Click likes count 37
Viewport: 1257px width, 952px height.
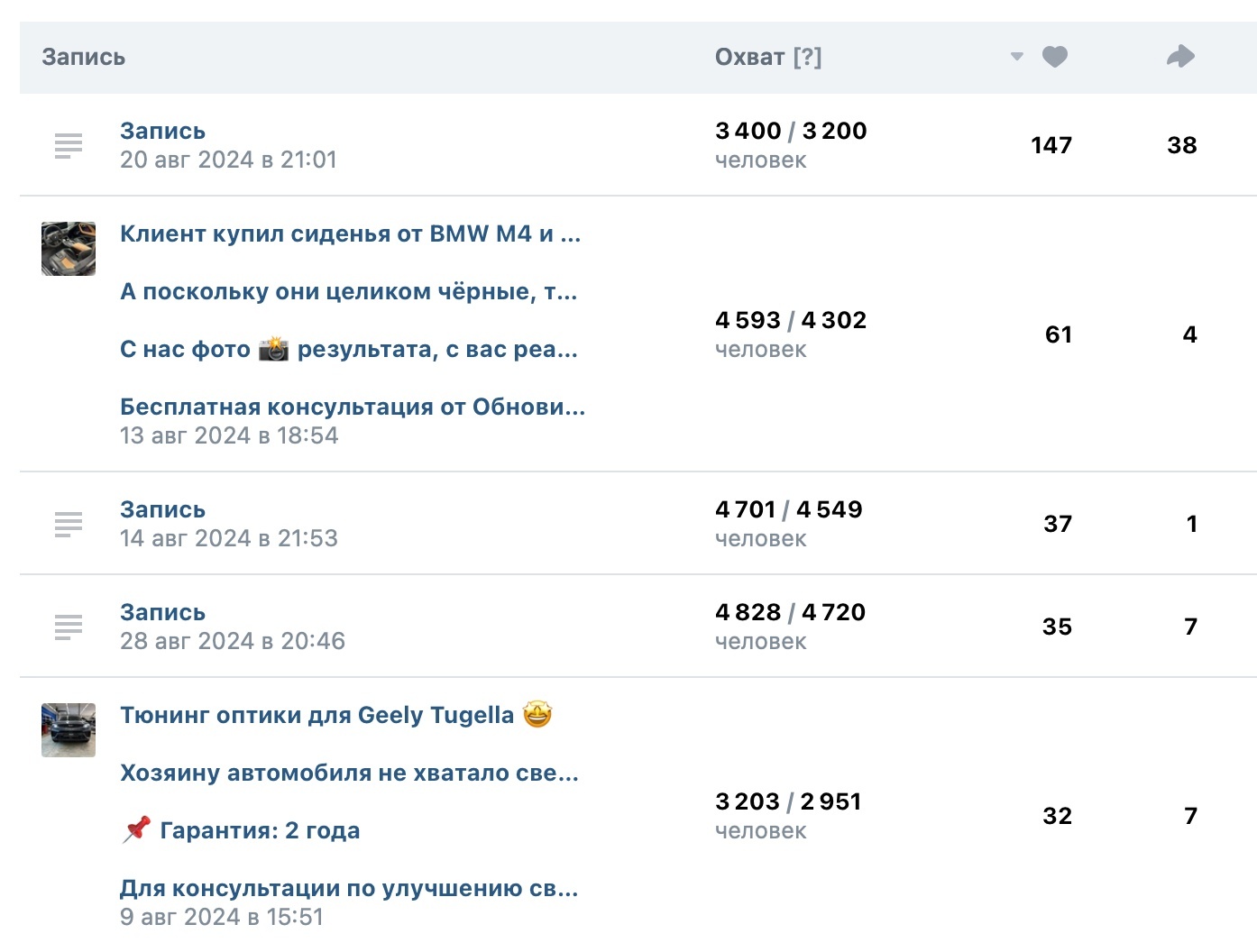click(x=1058, y=524)
